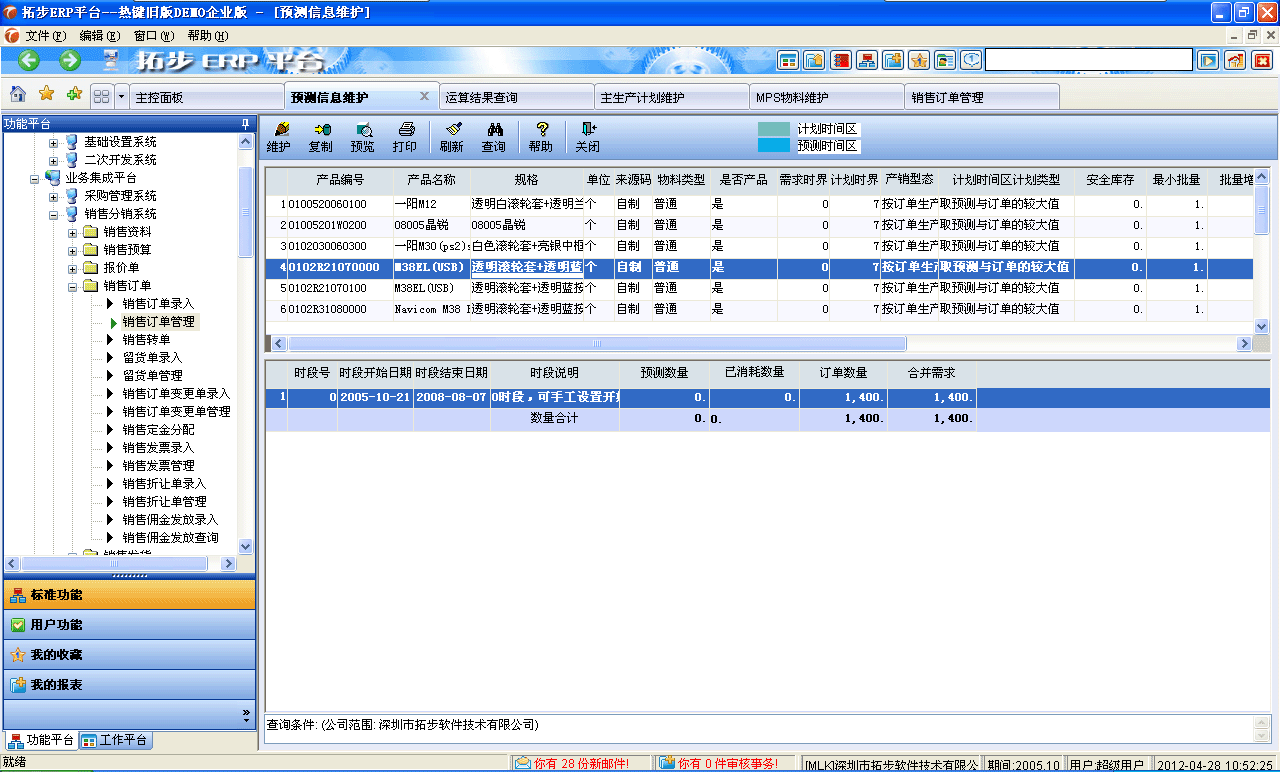Click the 复制 (Copy) toolbar icon
1280x772 pixels.
coord(322,136)
